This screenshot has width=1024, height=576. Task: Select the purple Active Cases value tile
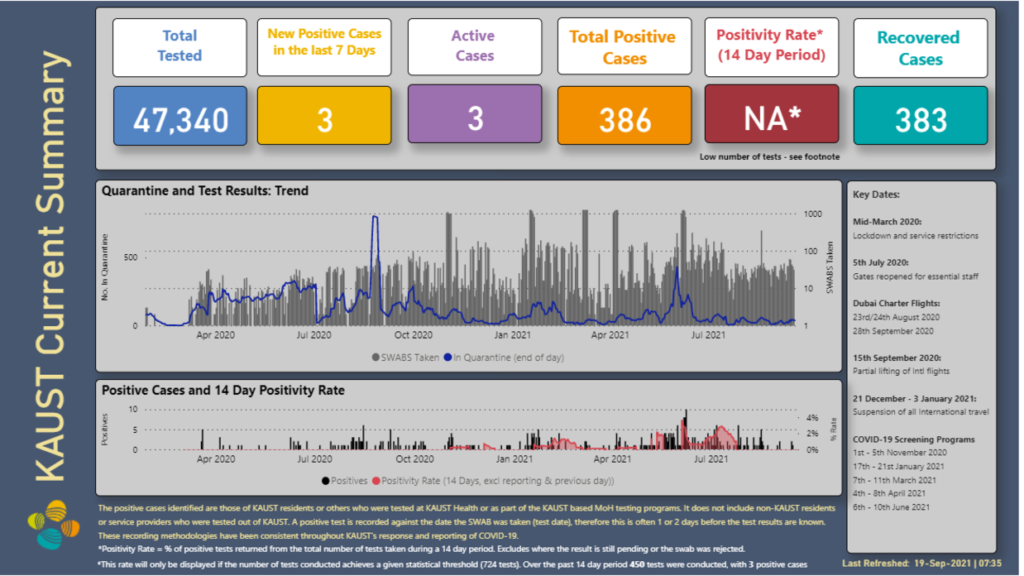(474, 117)
